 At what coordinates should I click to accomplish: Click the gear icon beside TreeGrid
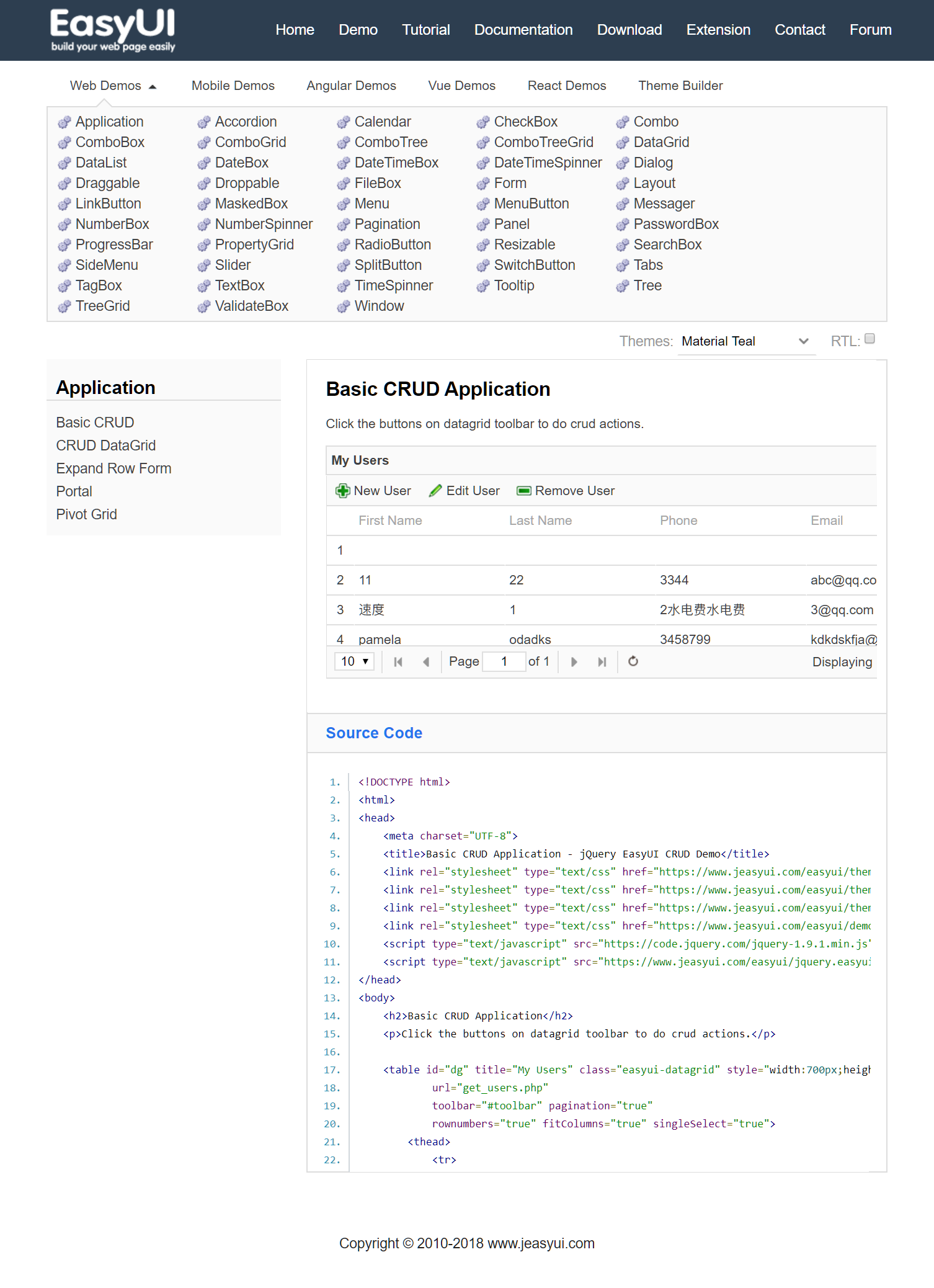tap(64, 306)
